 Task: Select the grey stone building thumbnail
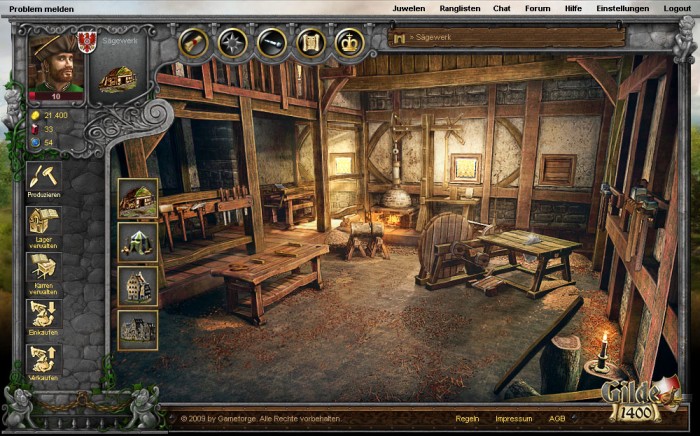coord(138,330)
